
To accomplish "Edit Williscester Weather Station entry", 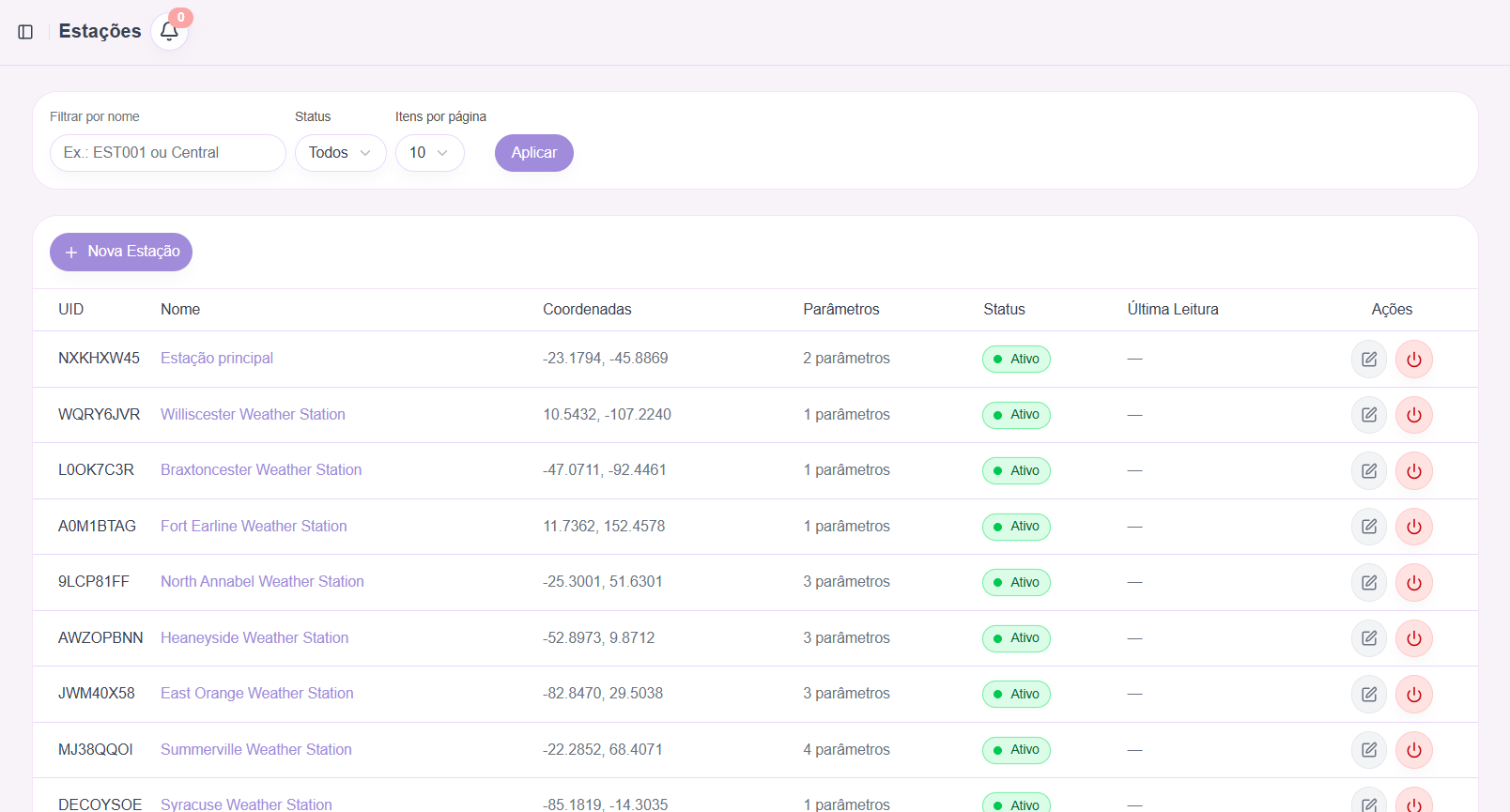I will [1368, 415].
